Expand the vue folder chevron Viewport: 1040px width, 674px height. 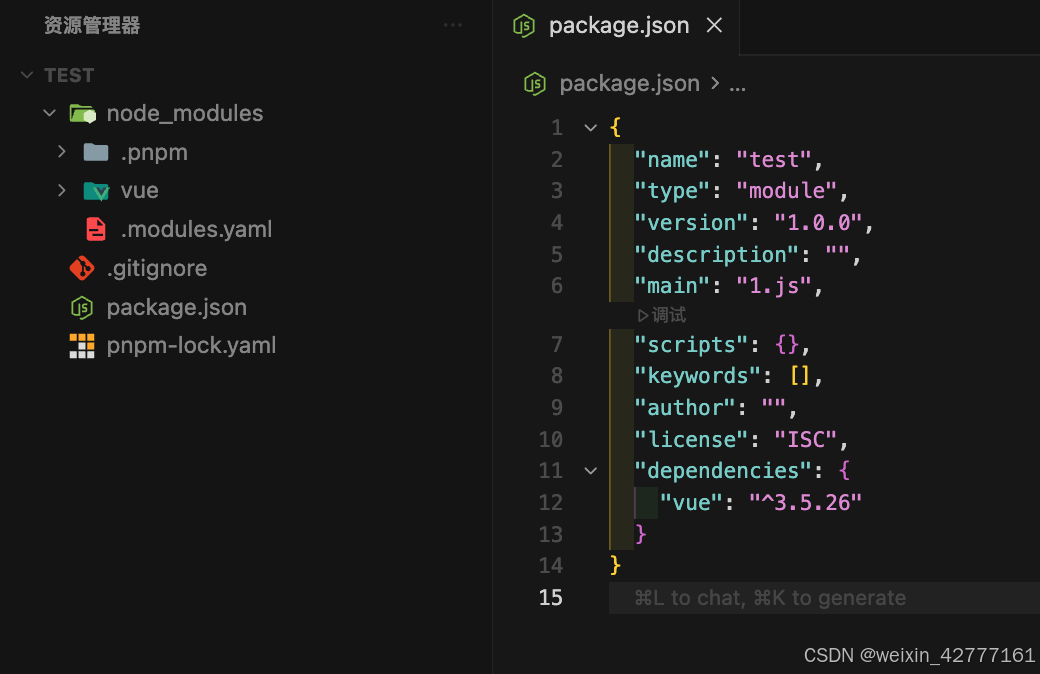click(62, 191)
